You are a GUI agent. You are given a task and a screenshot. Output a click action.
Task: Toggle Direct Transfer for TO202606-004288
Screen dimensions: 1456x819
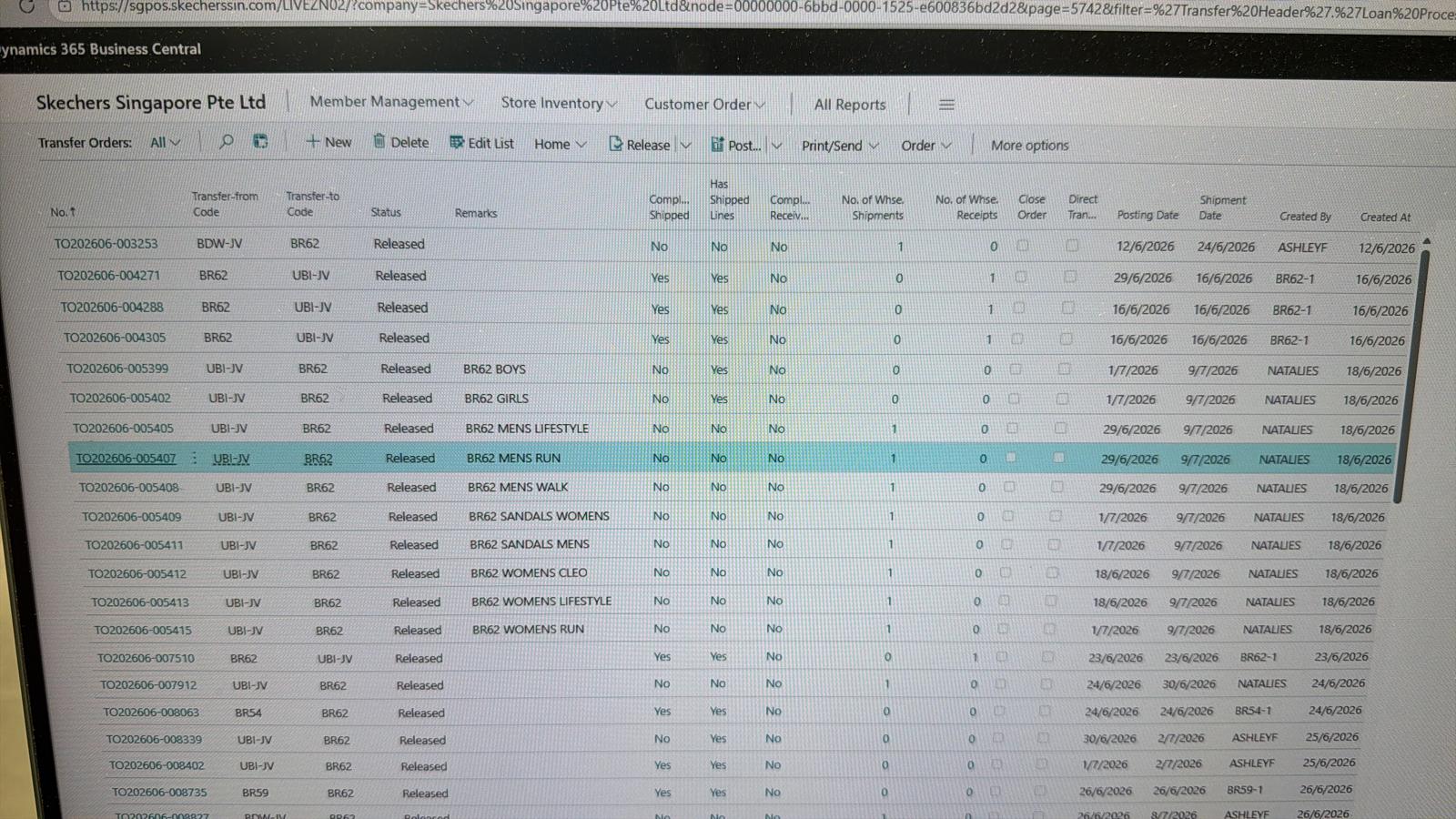1068,308
